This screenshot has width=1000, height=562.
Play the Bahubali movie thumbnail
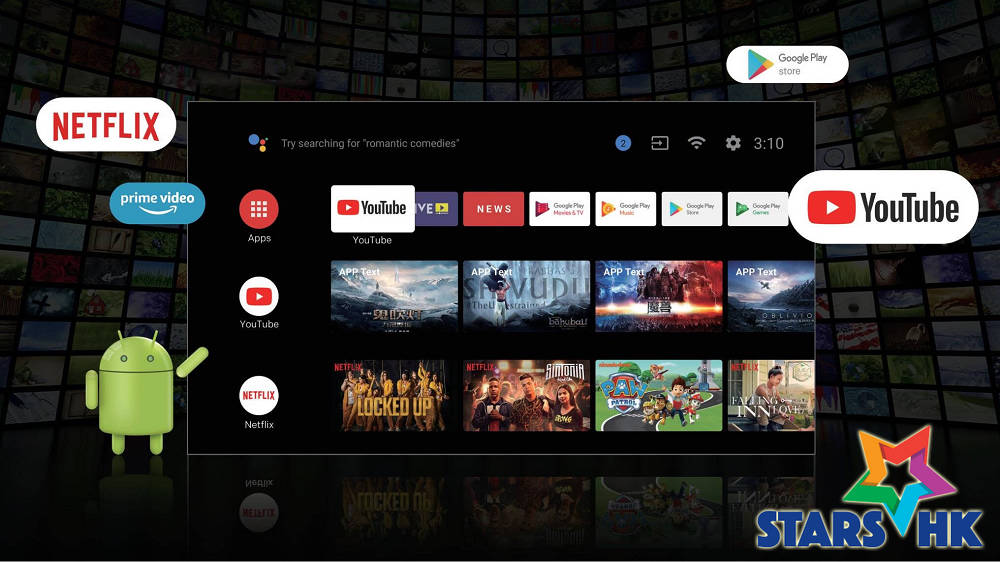point(526,296)
